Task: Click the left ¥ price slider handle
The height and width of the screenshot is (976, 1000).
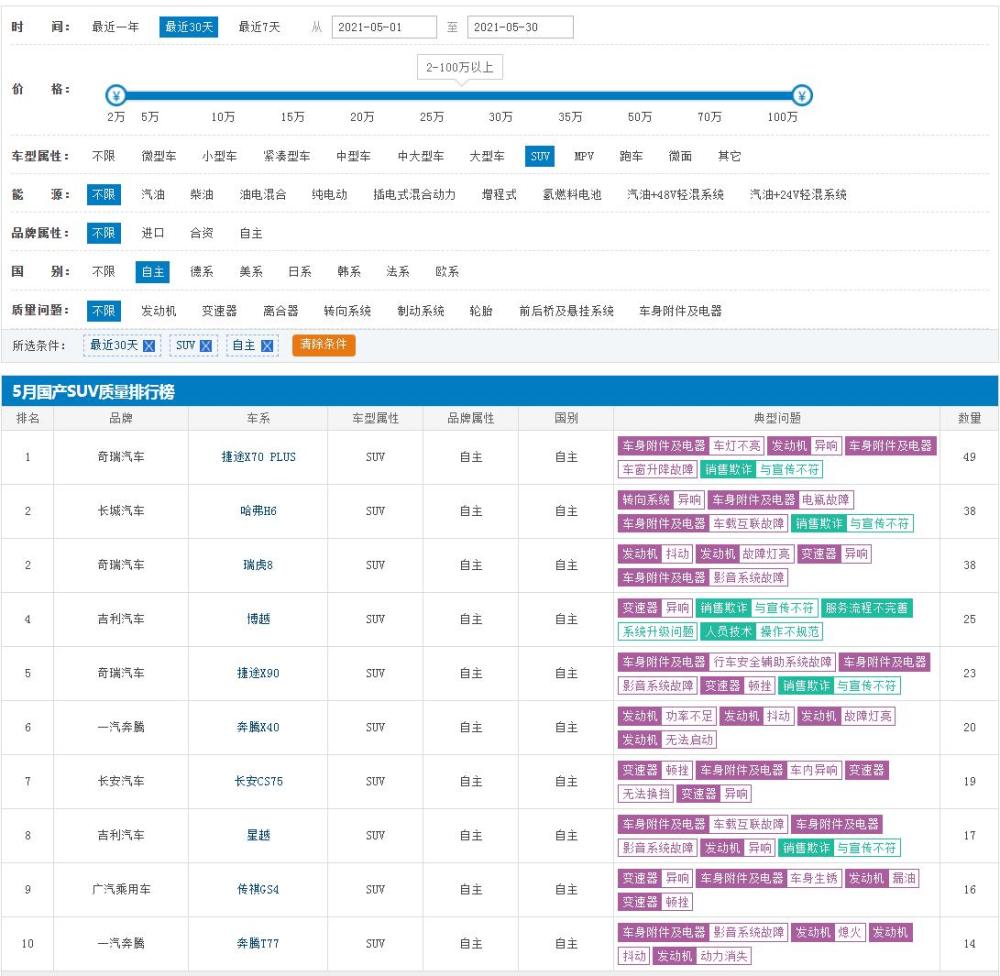Action: coord(115,96)
